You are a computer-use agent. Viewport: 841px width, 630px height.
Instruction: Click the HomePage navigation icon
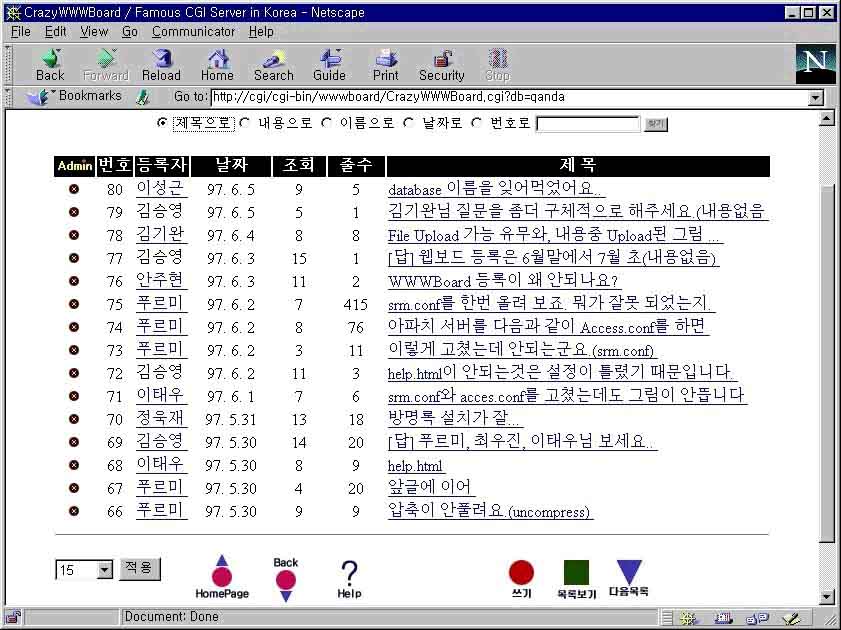[x=222, y=577]
